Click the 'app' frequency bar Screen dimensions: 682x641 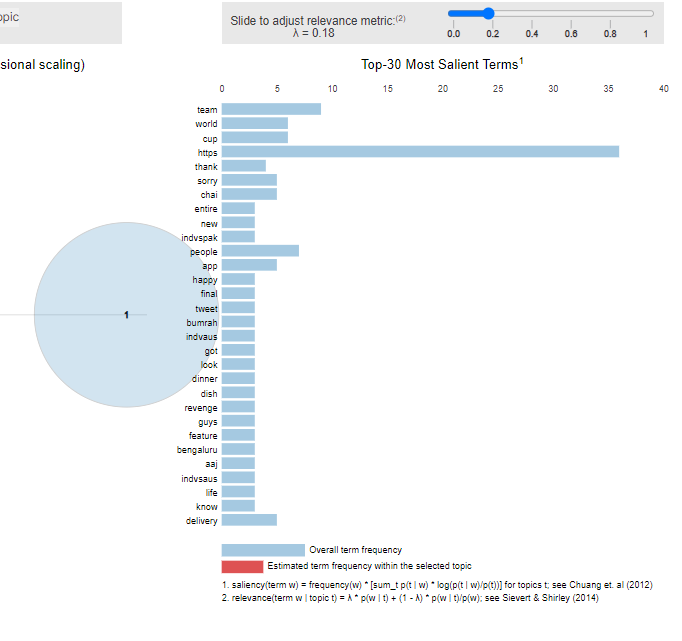click(249, 265)
